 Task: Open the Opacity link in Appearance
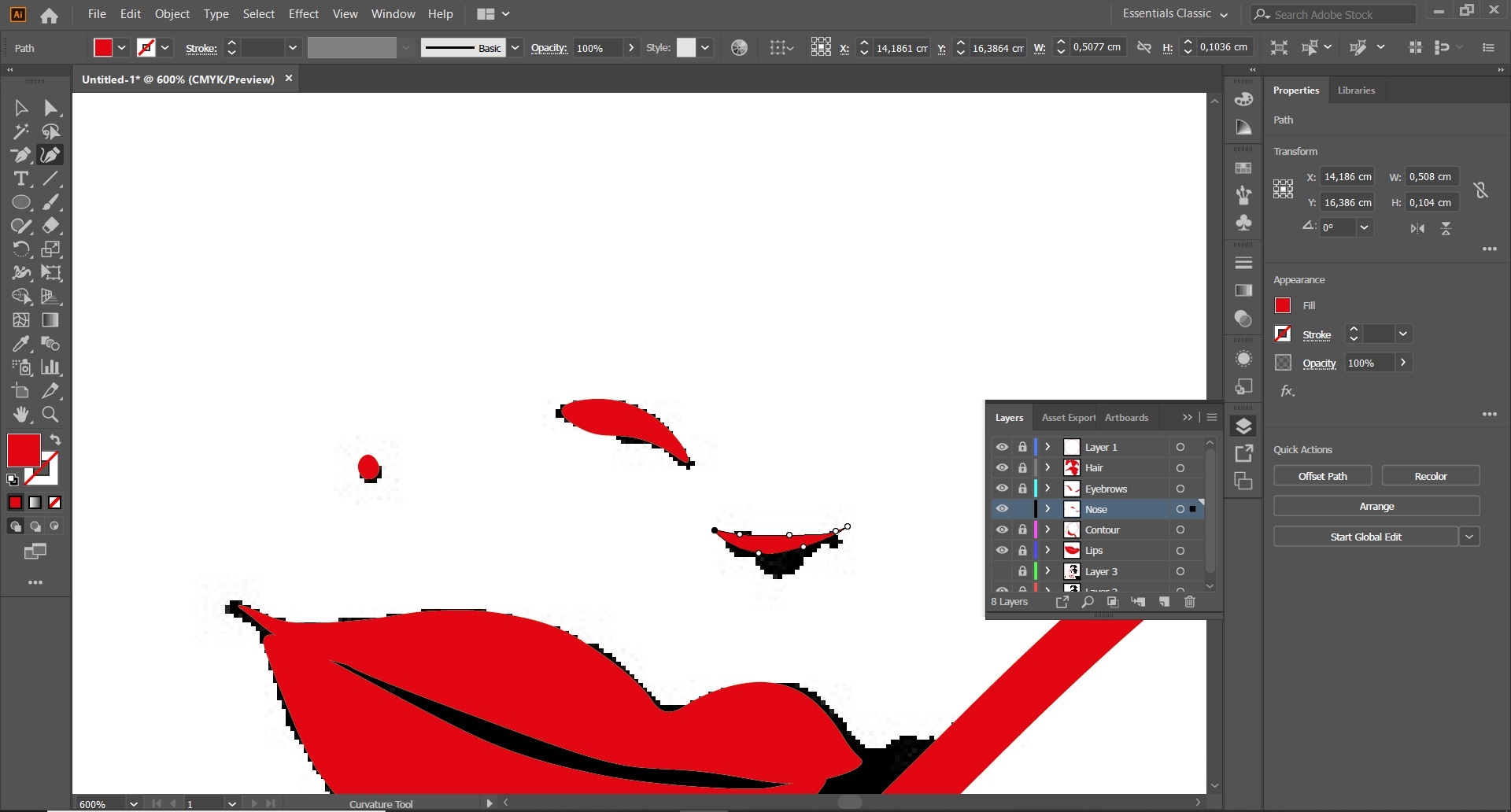coord(1319,364)
